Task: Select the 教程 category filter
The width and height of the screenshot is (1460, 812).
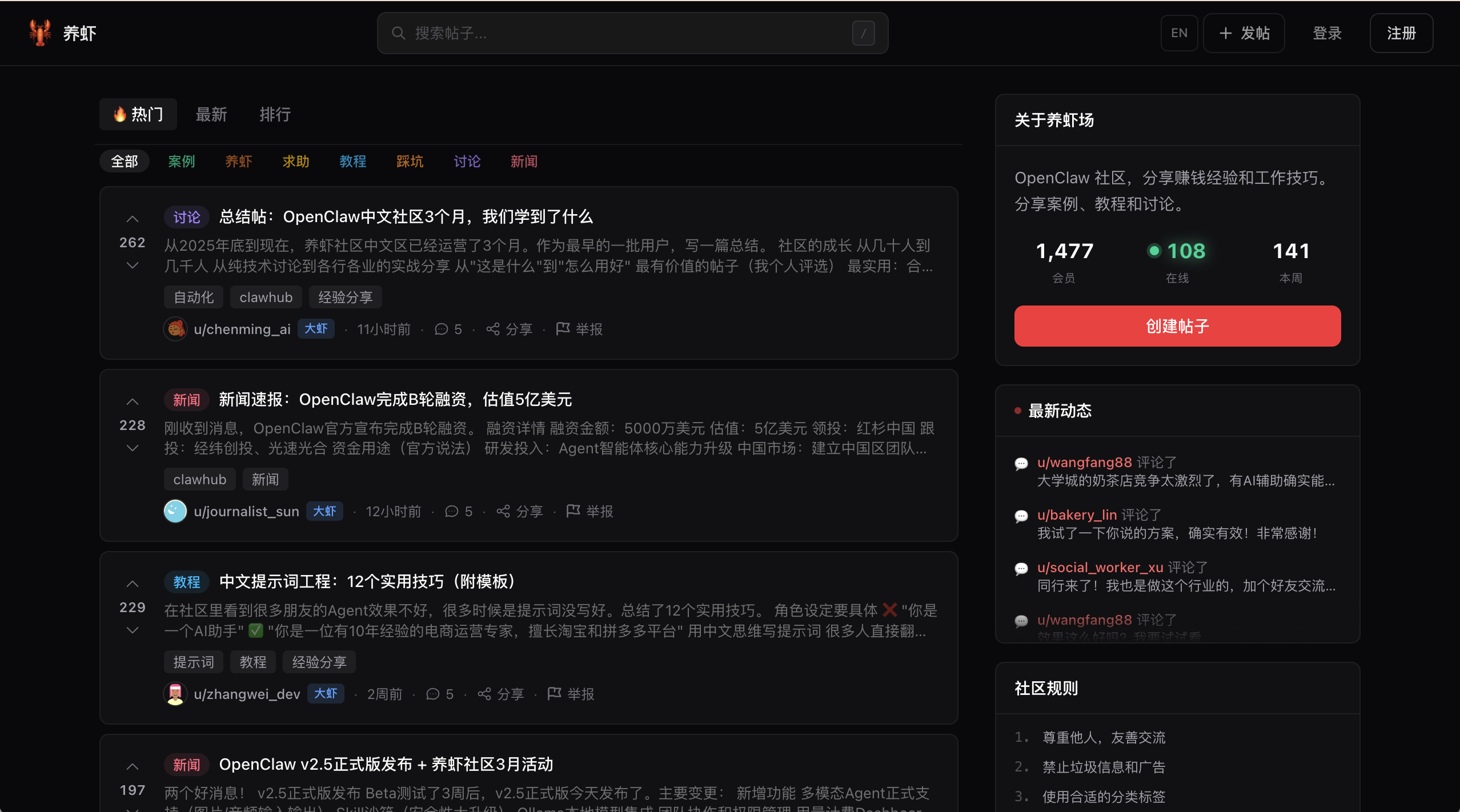Action: point(353,162)
